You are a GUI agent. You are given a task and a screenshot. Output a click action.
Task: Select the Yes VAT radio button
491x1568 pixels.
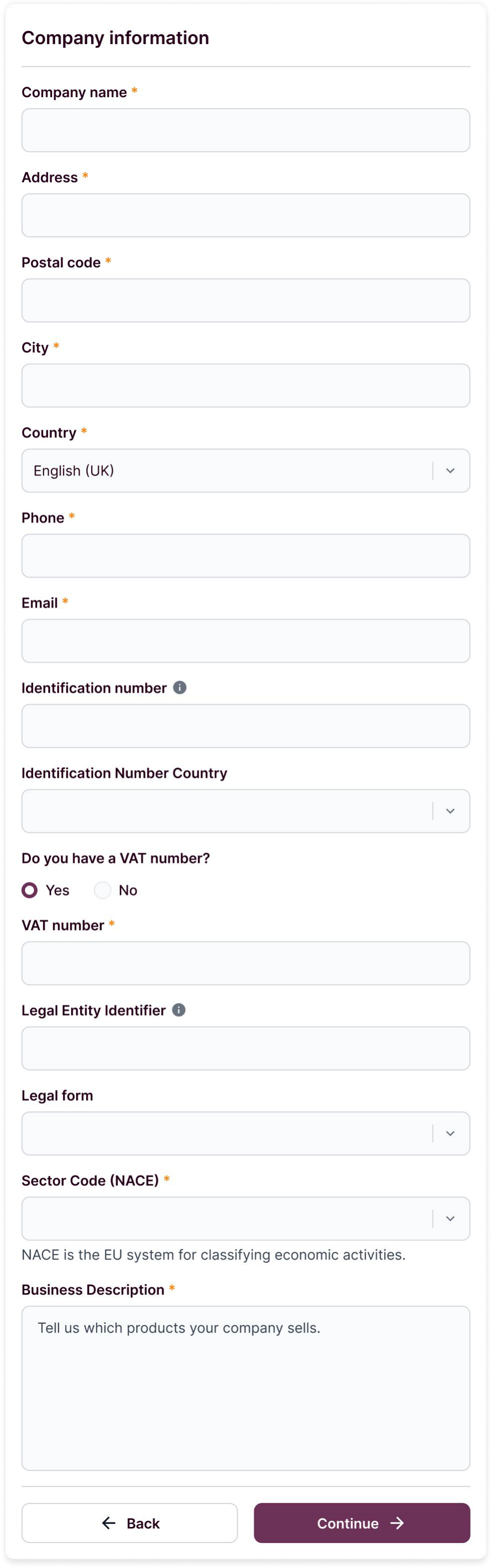pyautogui.click(x=30, y=890)
